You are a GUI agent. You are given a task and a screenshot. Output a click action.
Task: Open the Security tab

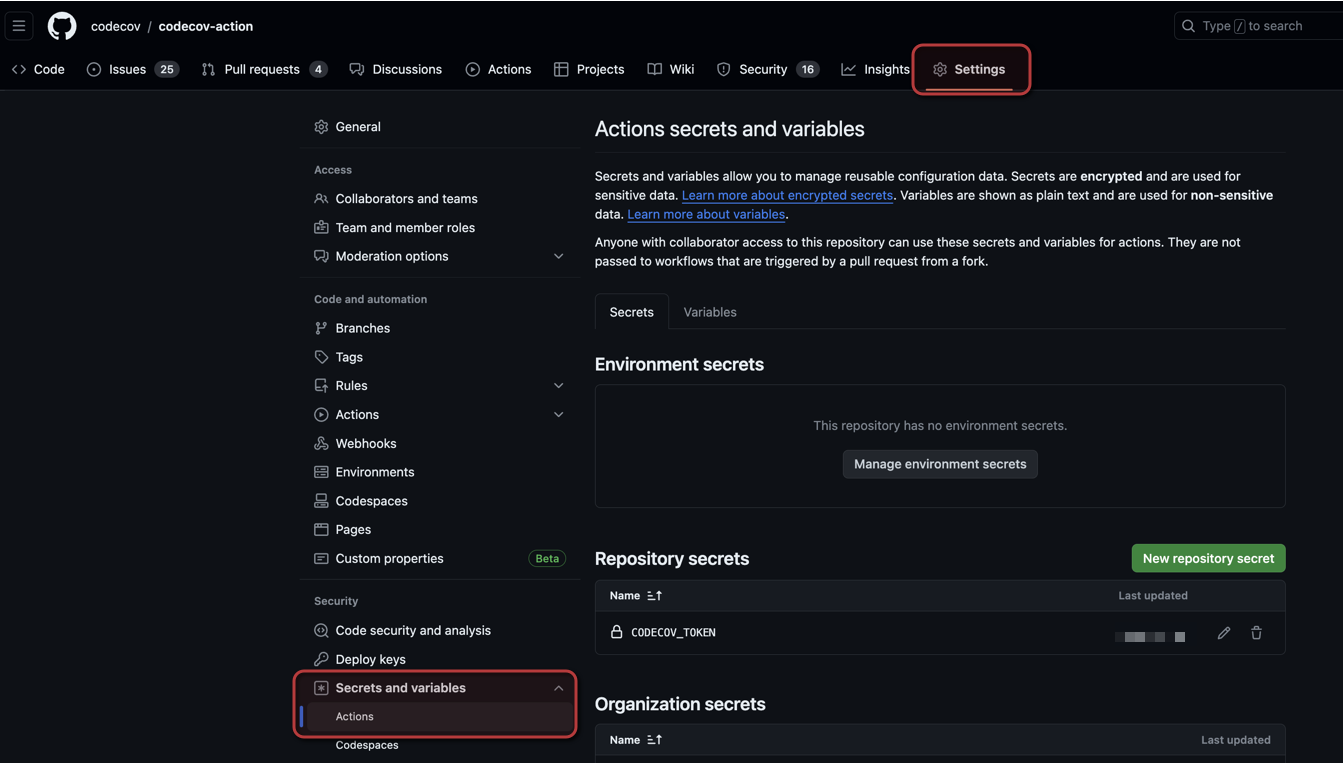(x=768, y=69)
